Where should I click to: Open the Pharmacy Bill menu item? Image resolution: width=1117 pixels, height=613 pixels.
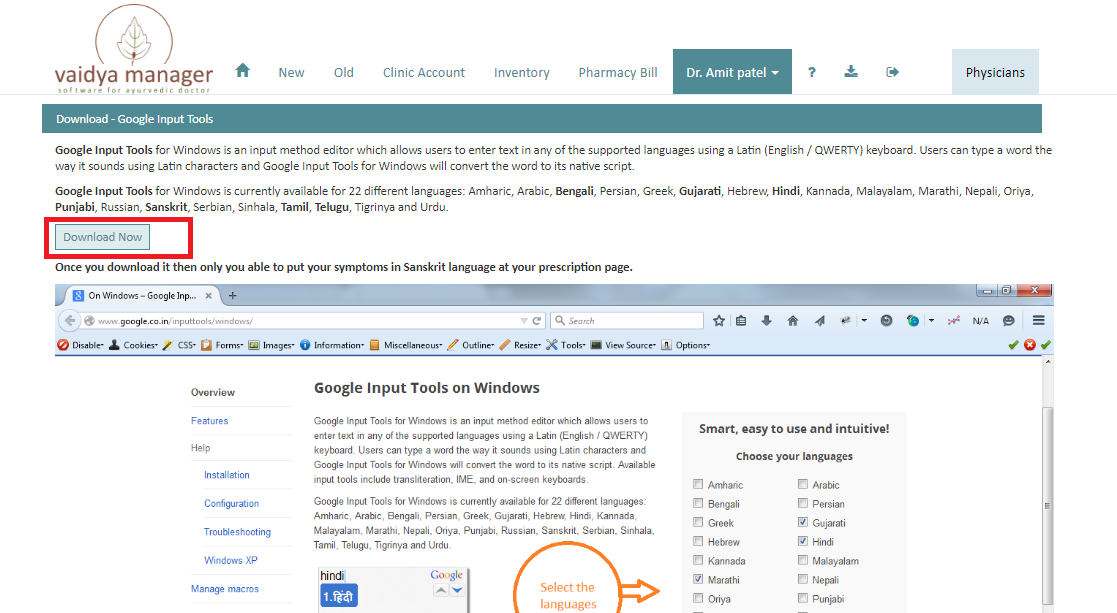coord(618,73)
